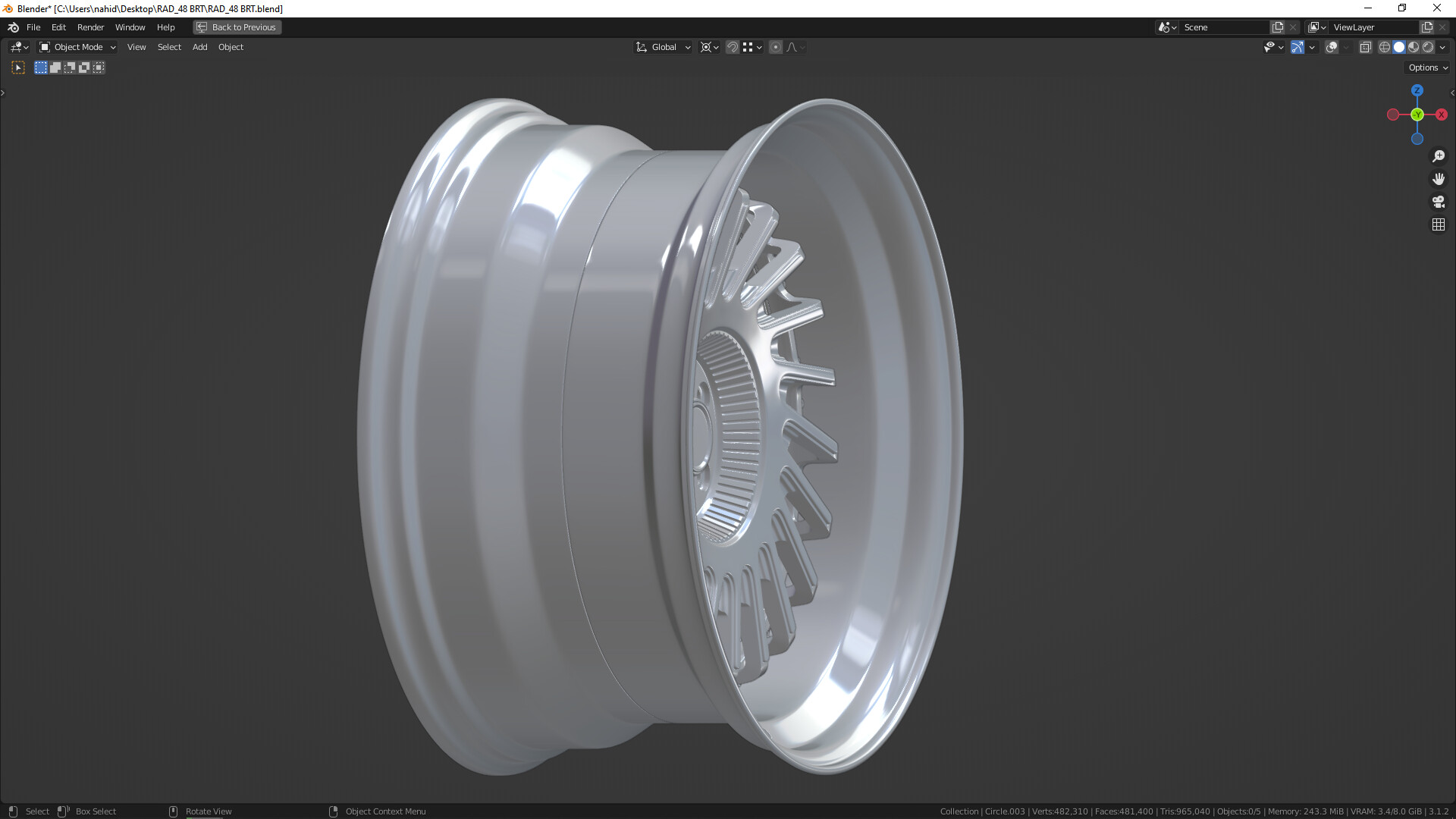
Task: Enable Rendered viewport shading
Action: (1429, 47)
